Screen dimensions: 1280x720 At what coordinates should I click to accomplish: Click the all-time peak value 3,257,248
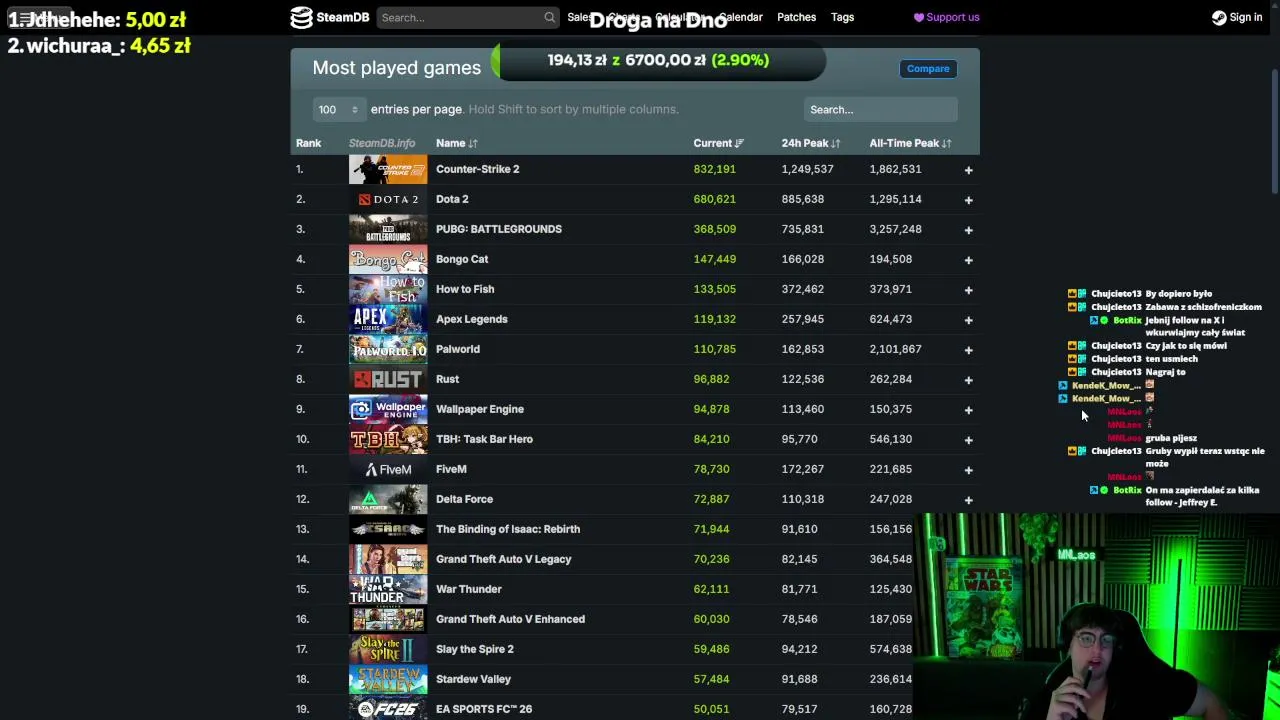895,229
